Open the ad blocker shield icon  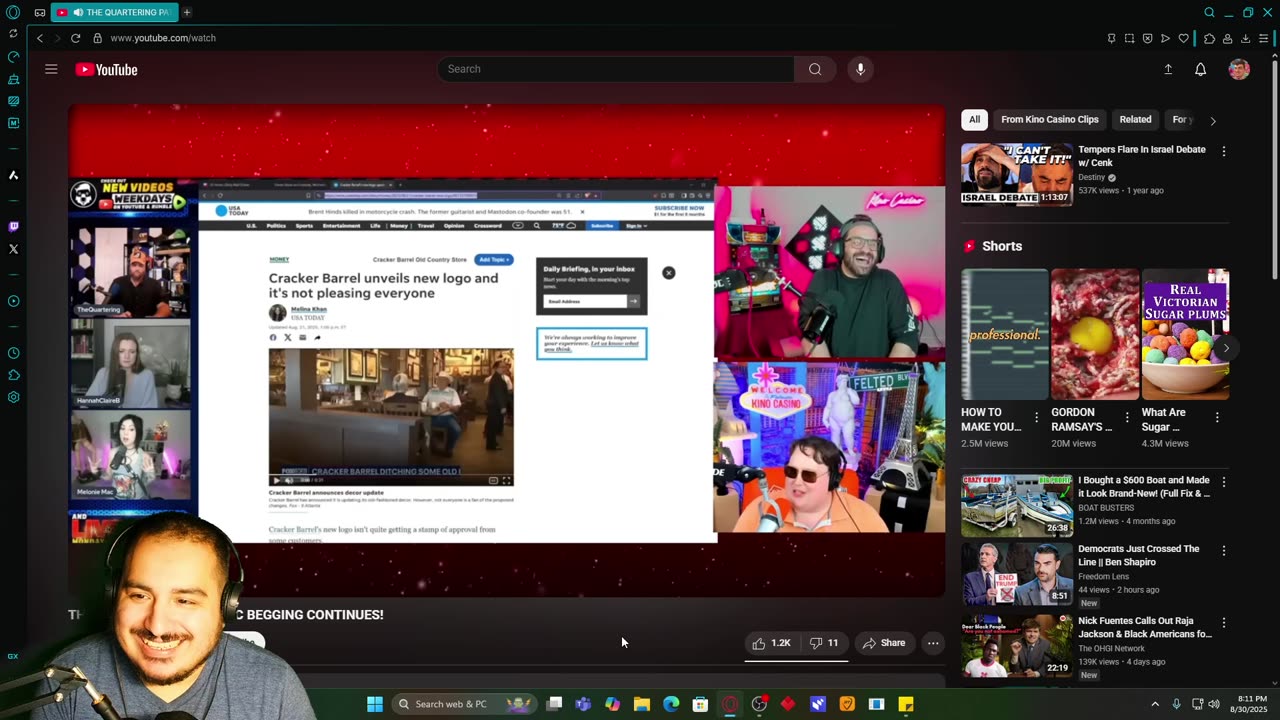pyautogui.click(x=1147, y=38)
